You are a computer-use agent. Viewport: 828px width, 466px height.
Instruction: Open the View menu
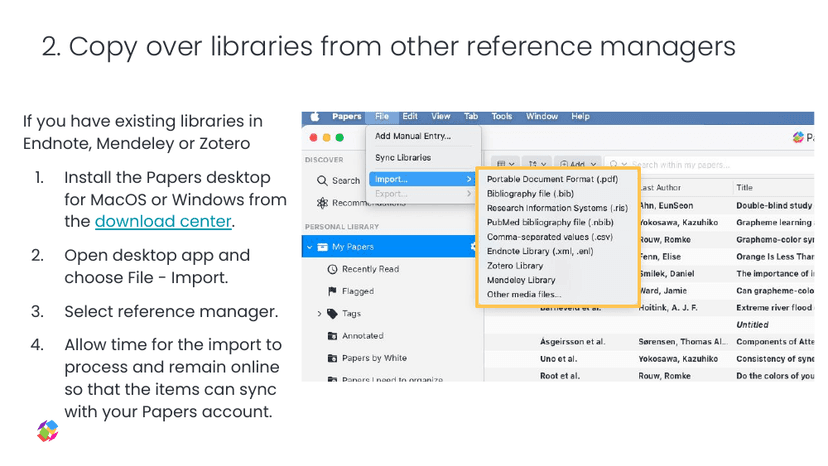coord(440,116)
